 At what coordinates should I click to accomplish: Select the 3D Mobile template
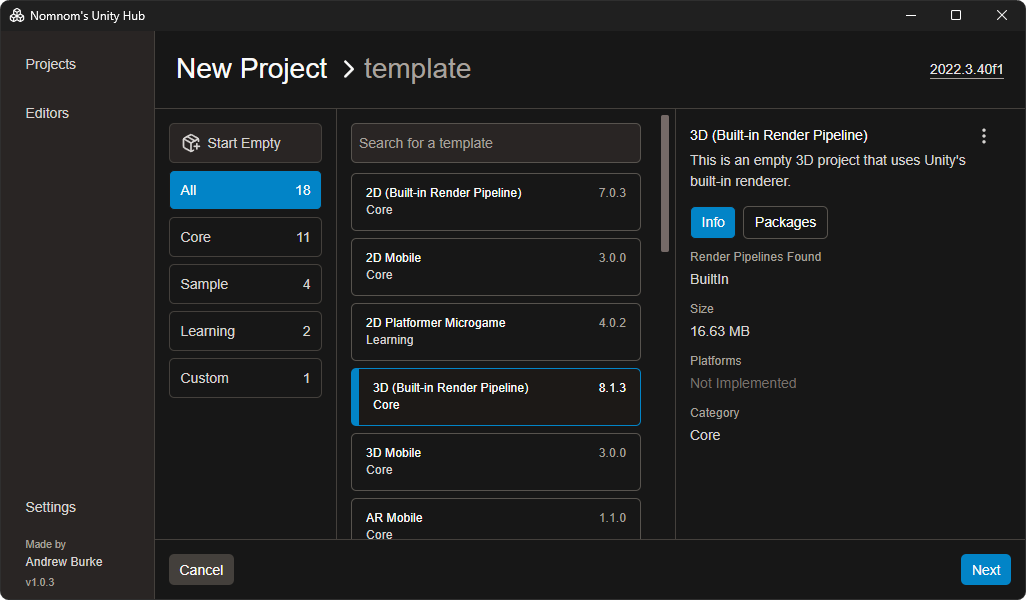[496, 462]
